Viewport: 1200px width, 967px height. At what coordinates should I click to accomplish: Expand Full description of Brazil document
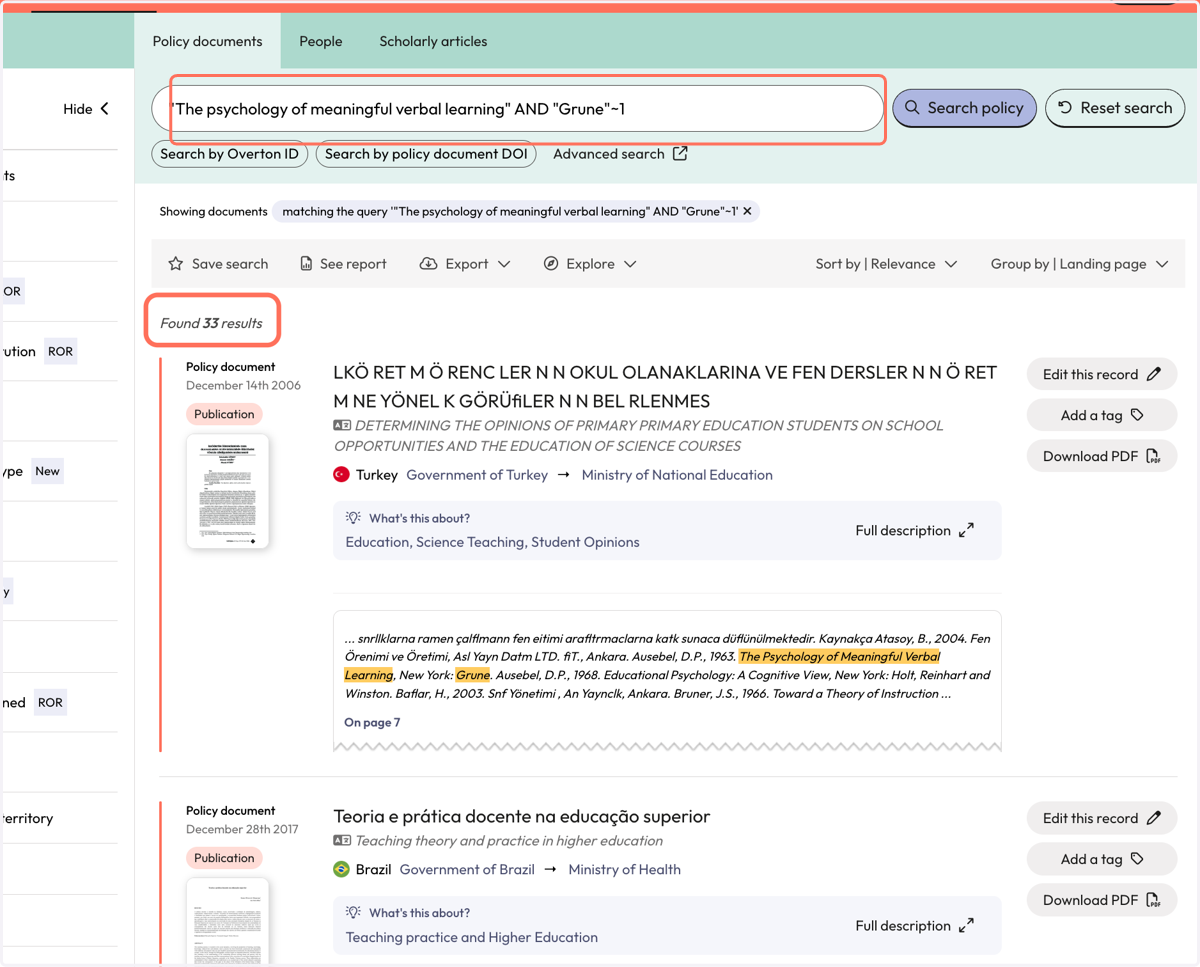(x=914, y=926)
